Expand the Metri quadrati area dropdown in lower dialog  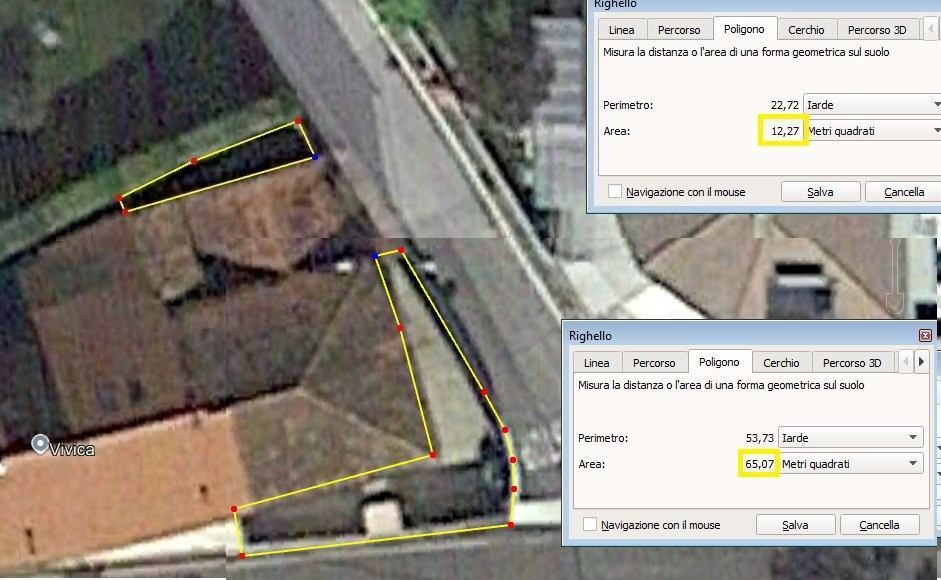point(850,464)
